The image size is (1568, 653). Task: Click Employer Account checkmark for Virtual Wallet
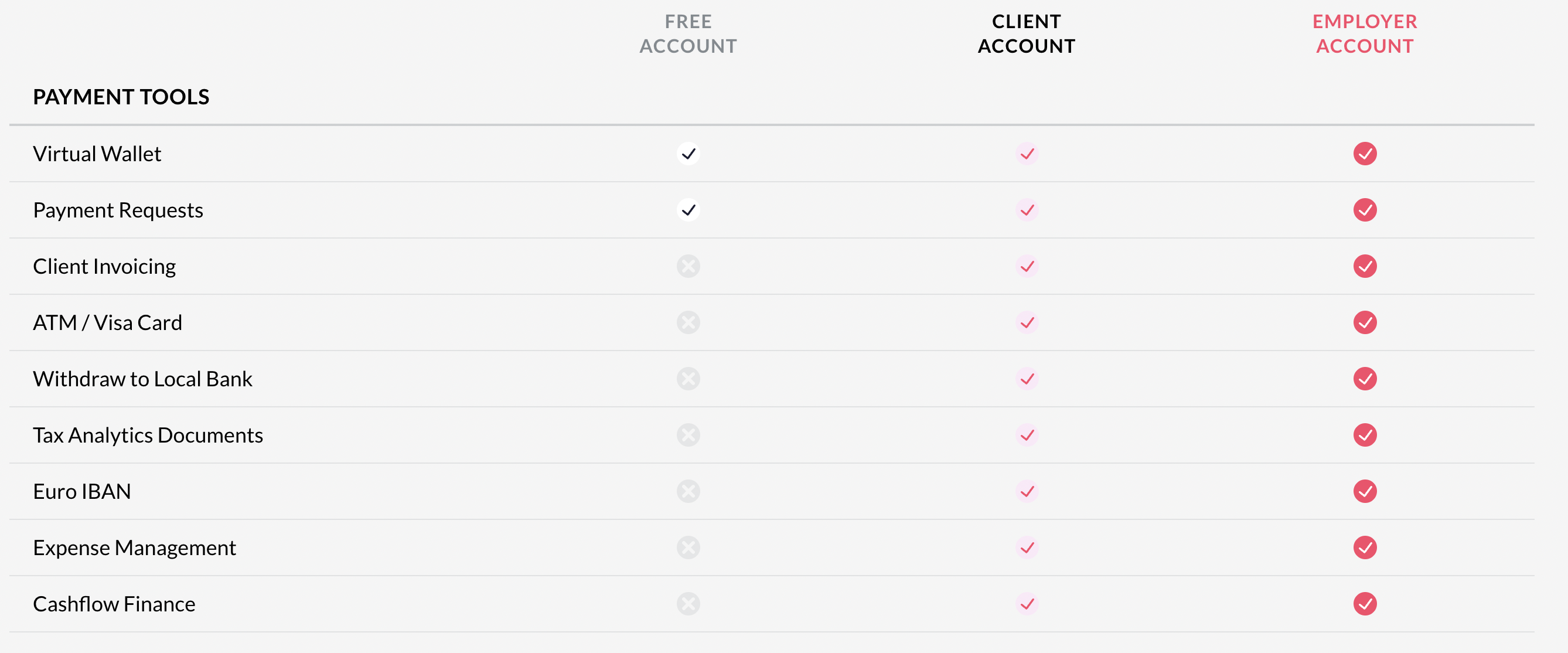click(x=1365, y=154)
